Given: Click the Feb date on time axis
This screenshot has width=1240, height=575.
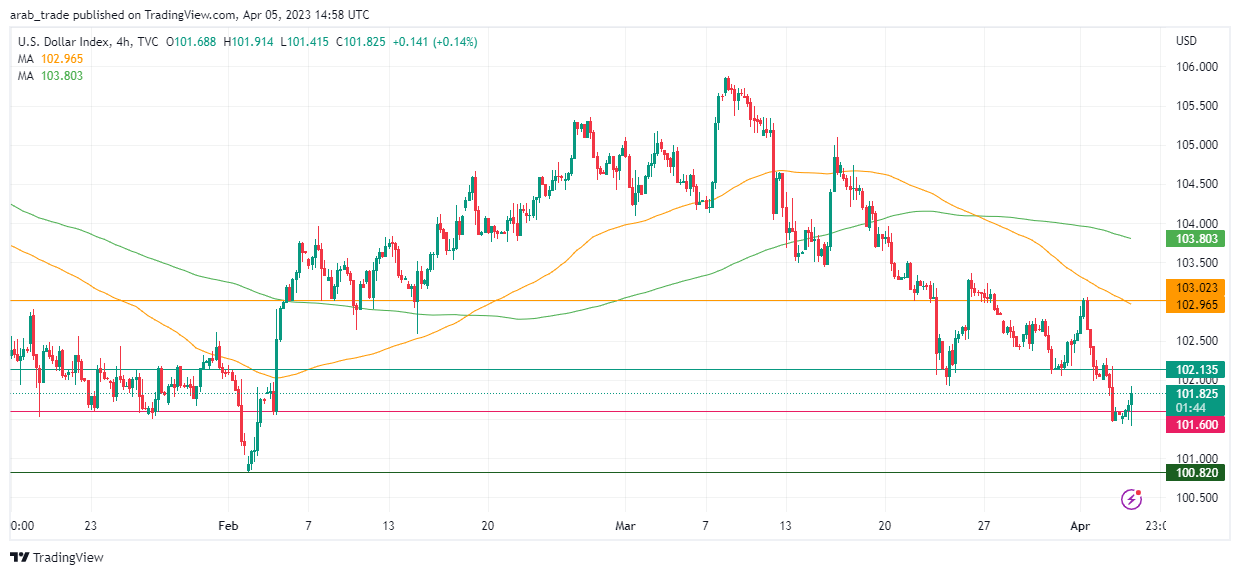Looking at the screenshot, I should pyautogui.click(x=229, y=525).
